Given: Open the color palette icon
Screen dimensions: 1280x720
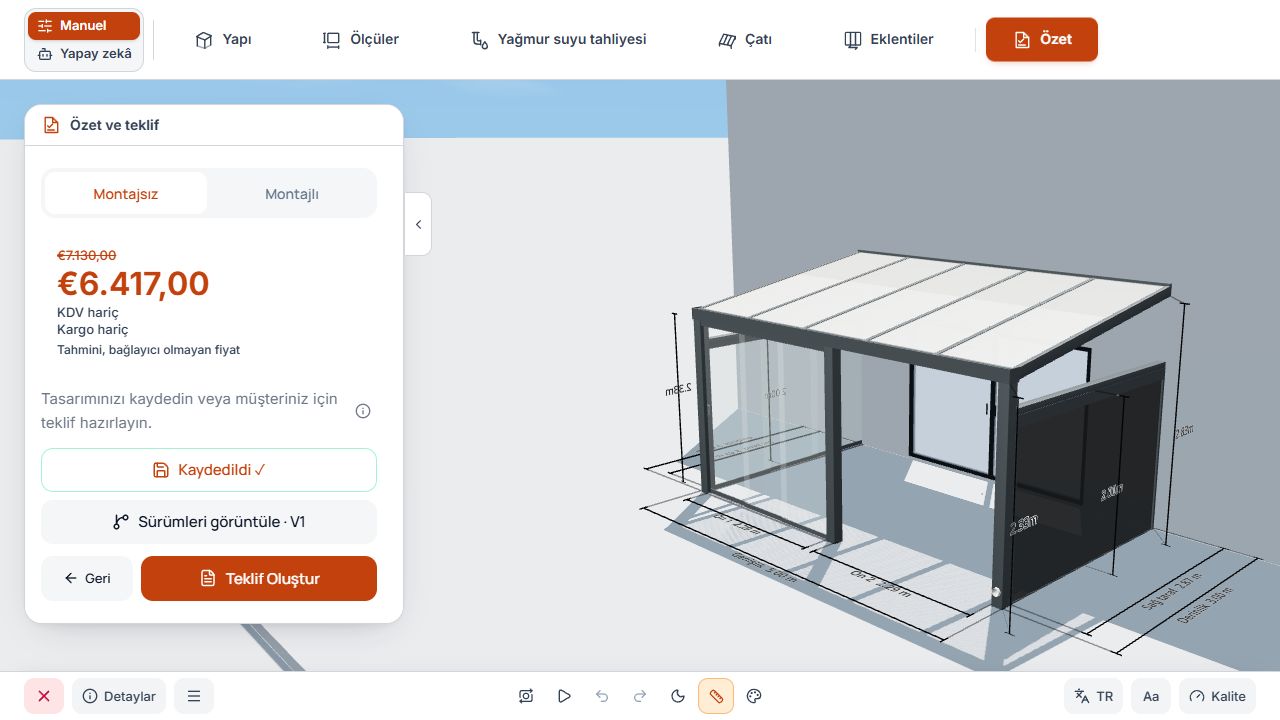Looking at the screenshot, I should pos(755,696).
